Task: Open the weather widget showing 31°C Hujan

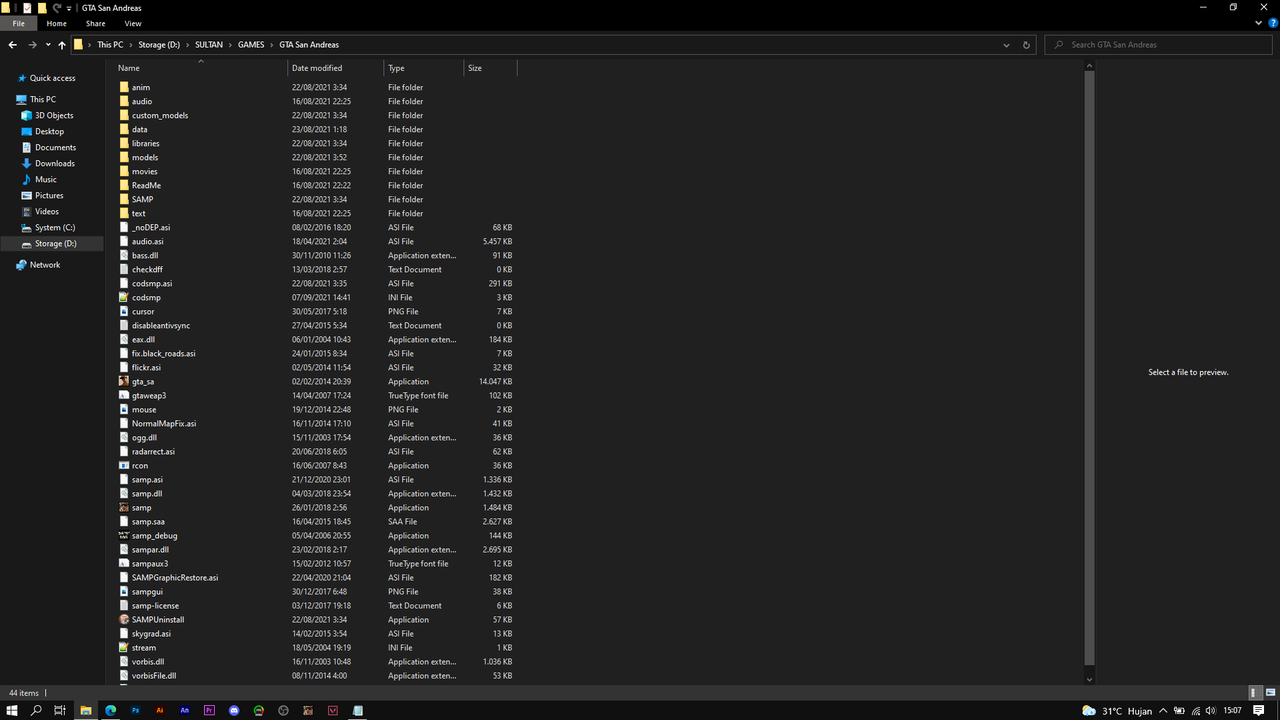Action: click(1115, 710)
